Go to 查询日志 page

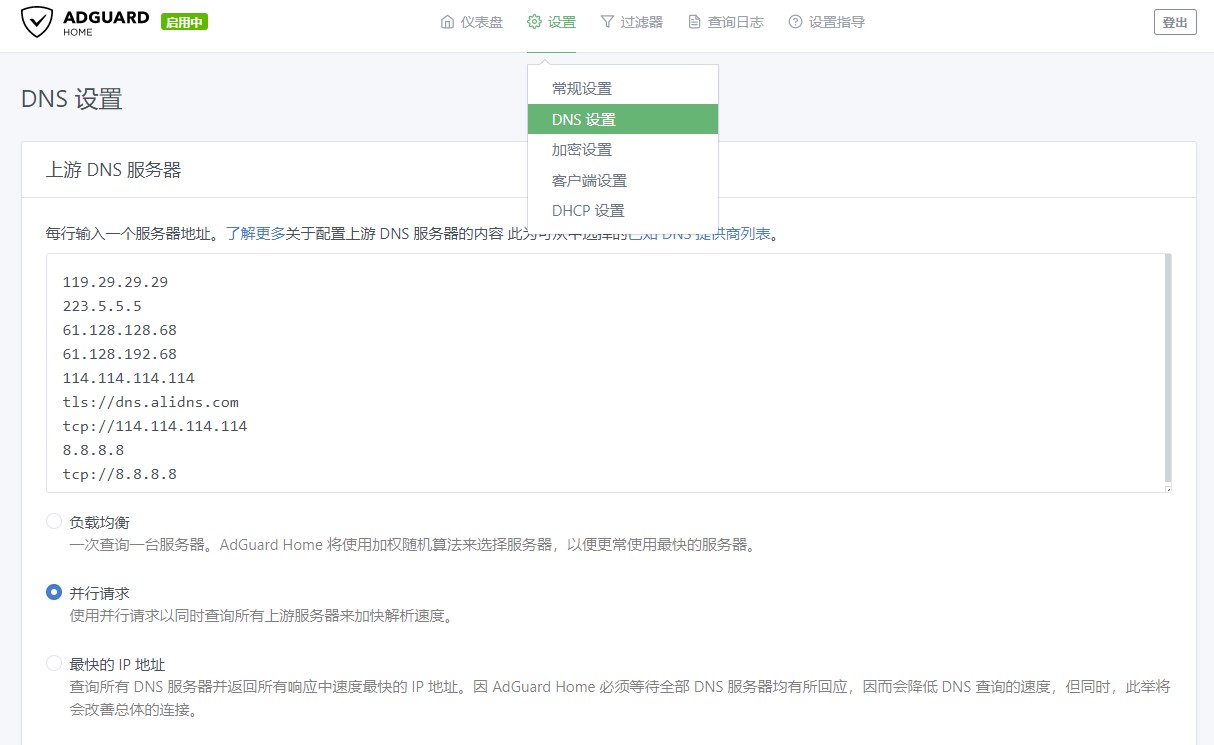pos(725,22)
